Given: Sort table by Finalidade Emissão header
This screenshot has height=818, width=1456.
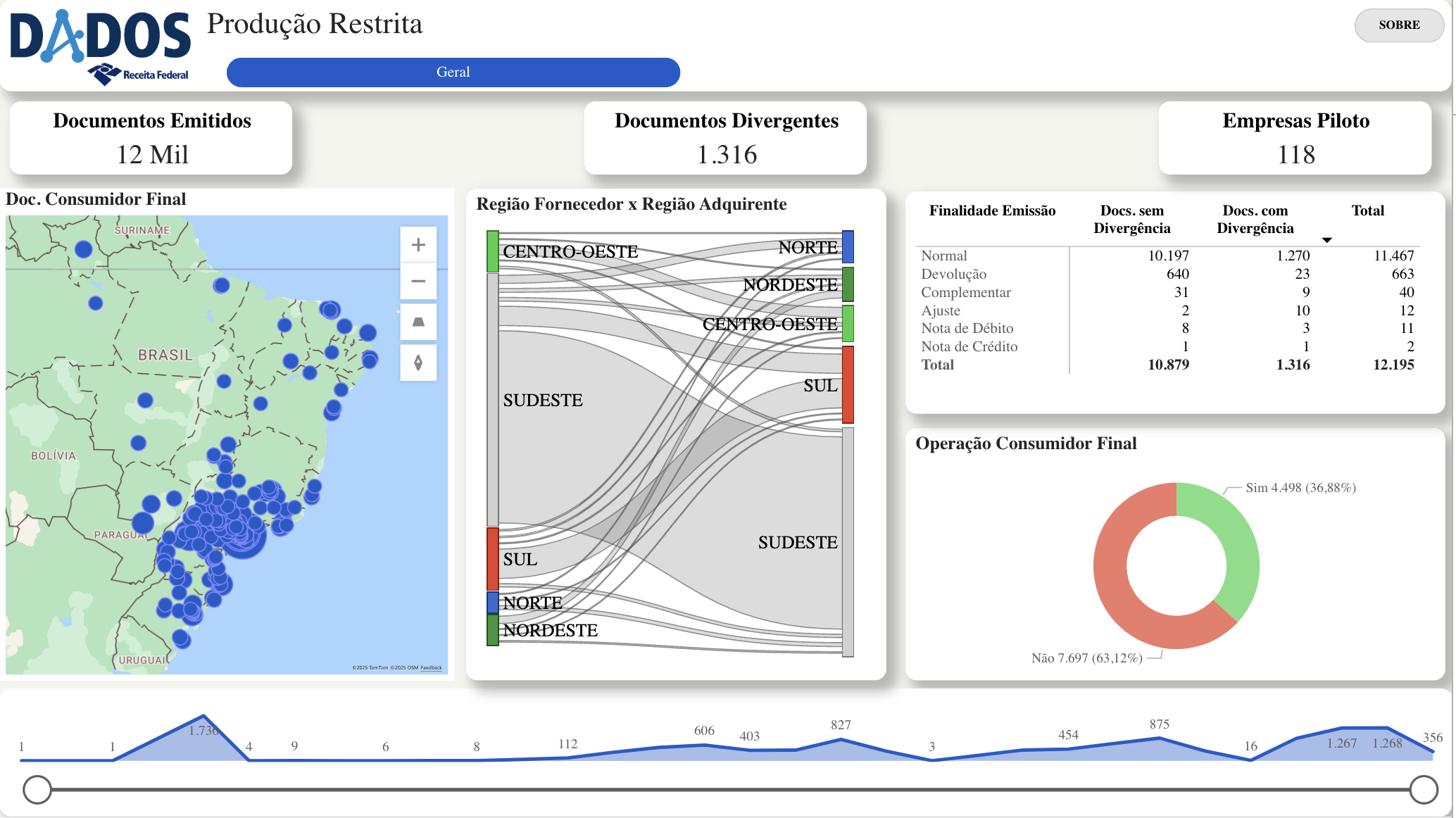Looking at the screenshot, I should [x=991, y=210].
